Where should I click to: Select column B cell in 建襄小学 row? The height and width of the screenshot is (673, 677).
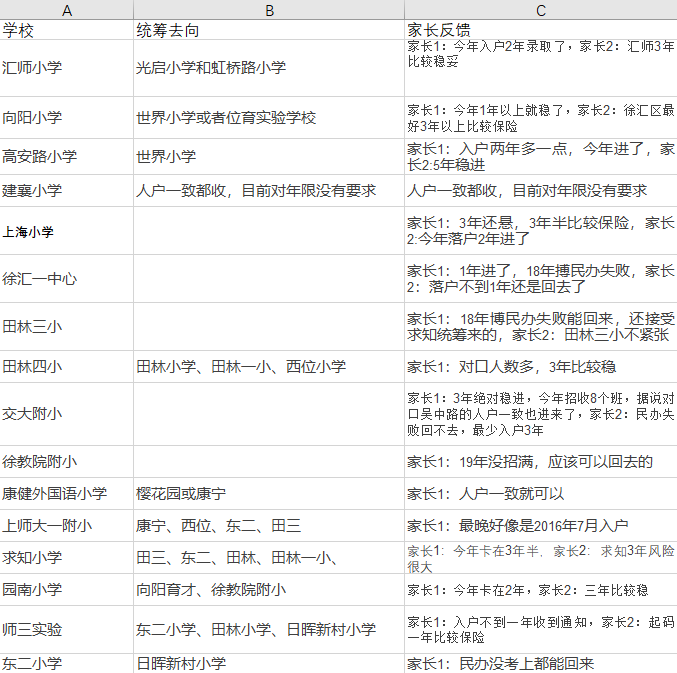[269, 191]
